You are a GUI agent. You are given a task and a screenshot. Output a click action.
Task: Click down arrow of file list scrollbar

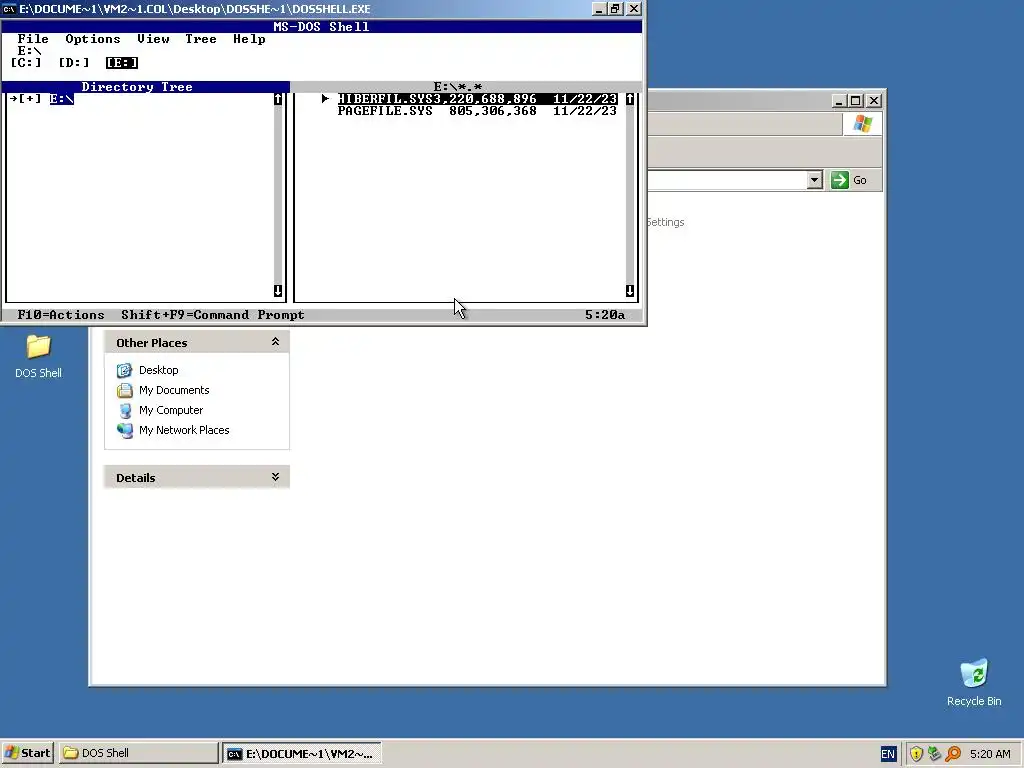(x=630, y=291)
